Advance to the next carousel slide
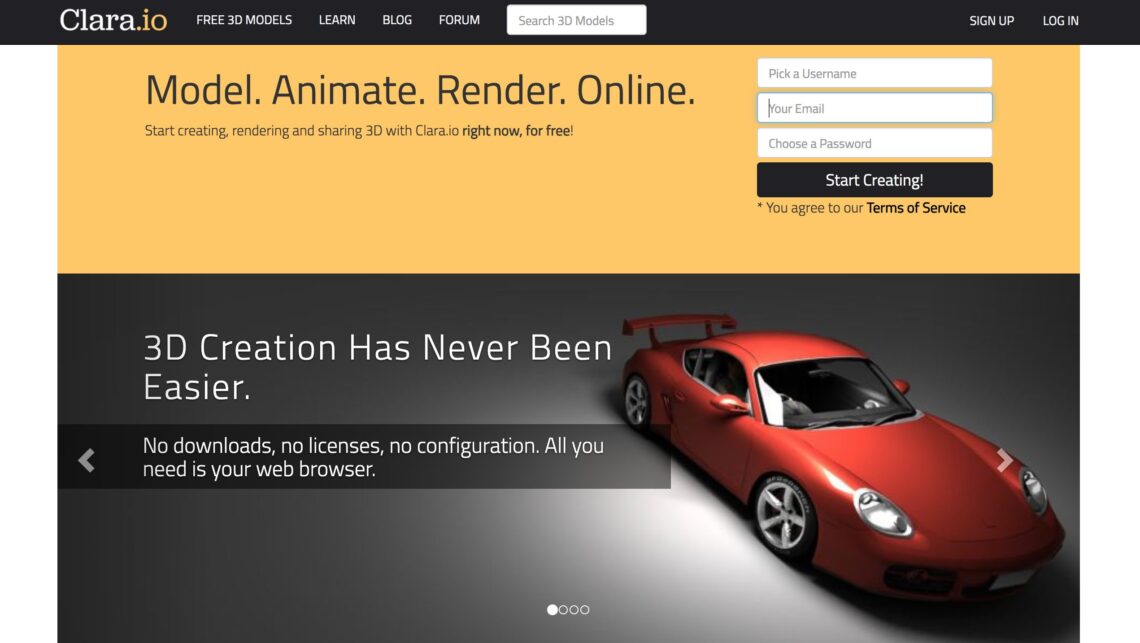The image size is (1140, 643). 1004,460
